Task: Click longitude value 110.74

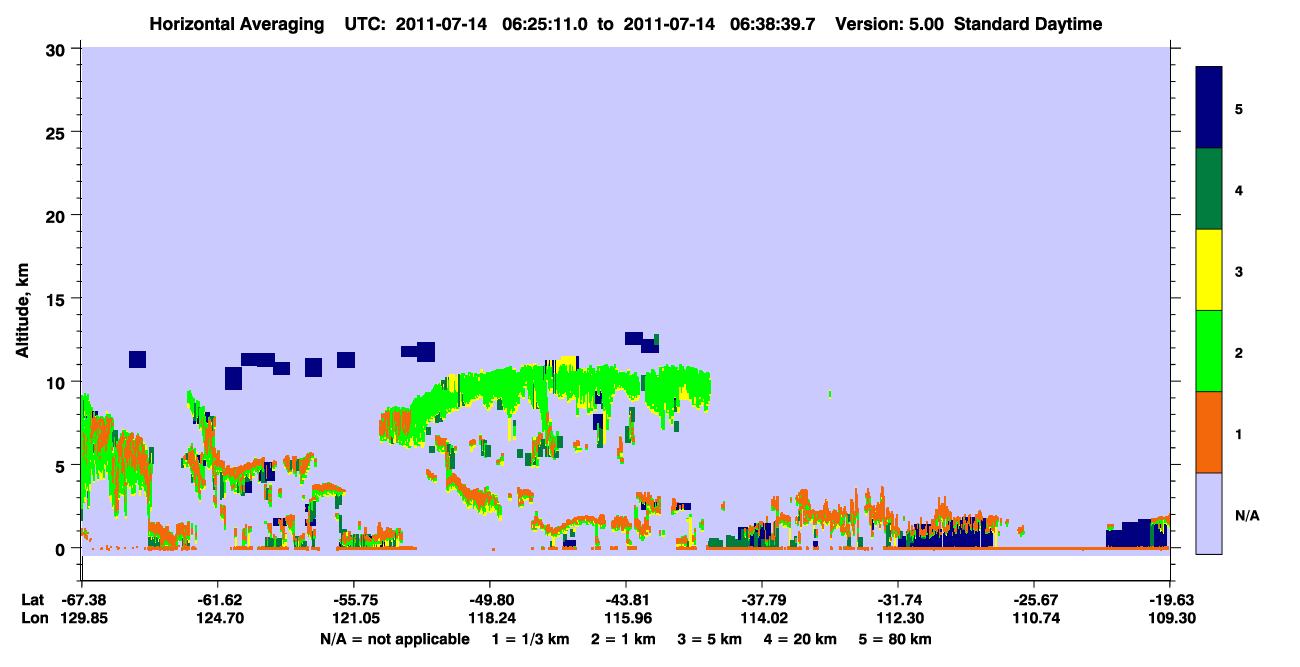Action: [x=1034, y=618]
